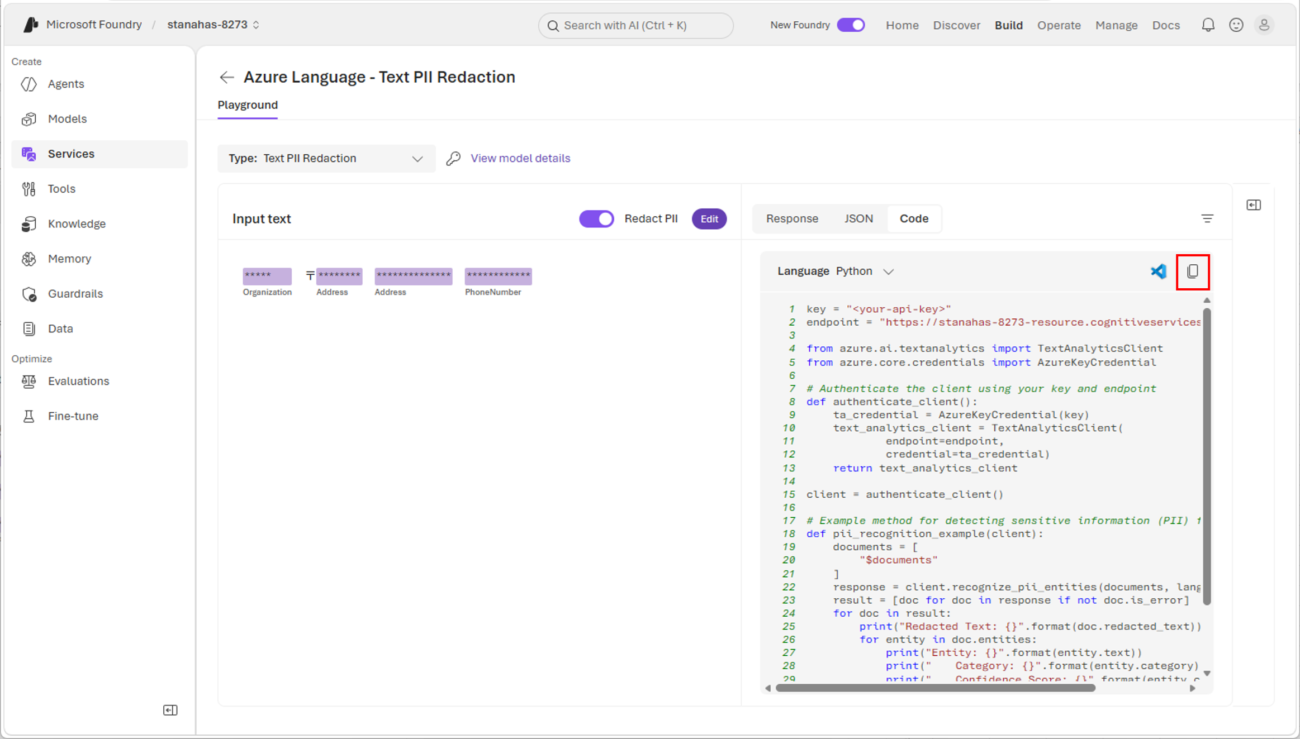Open the stanahas-8273 project switcher
This screenshot has width=1300, height=739.
click(214, 25)
